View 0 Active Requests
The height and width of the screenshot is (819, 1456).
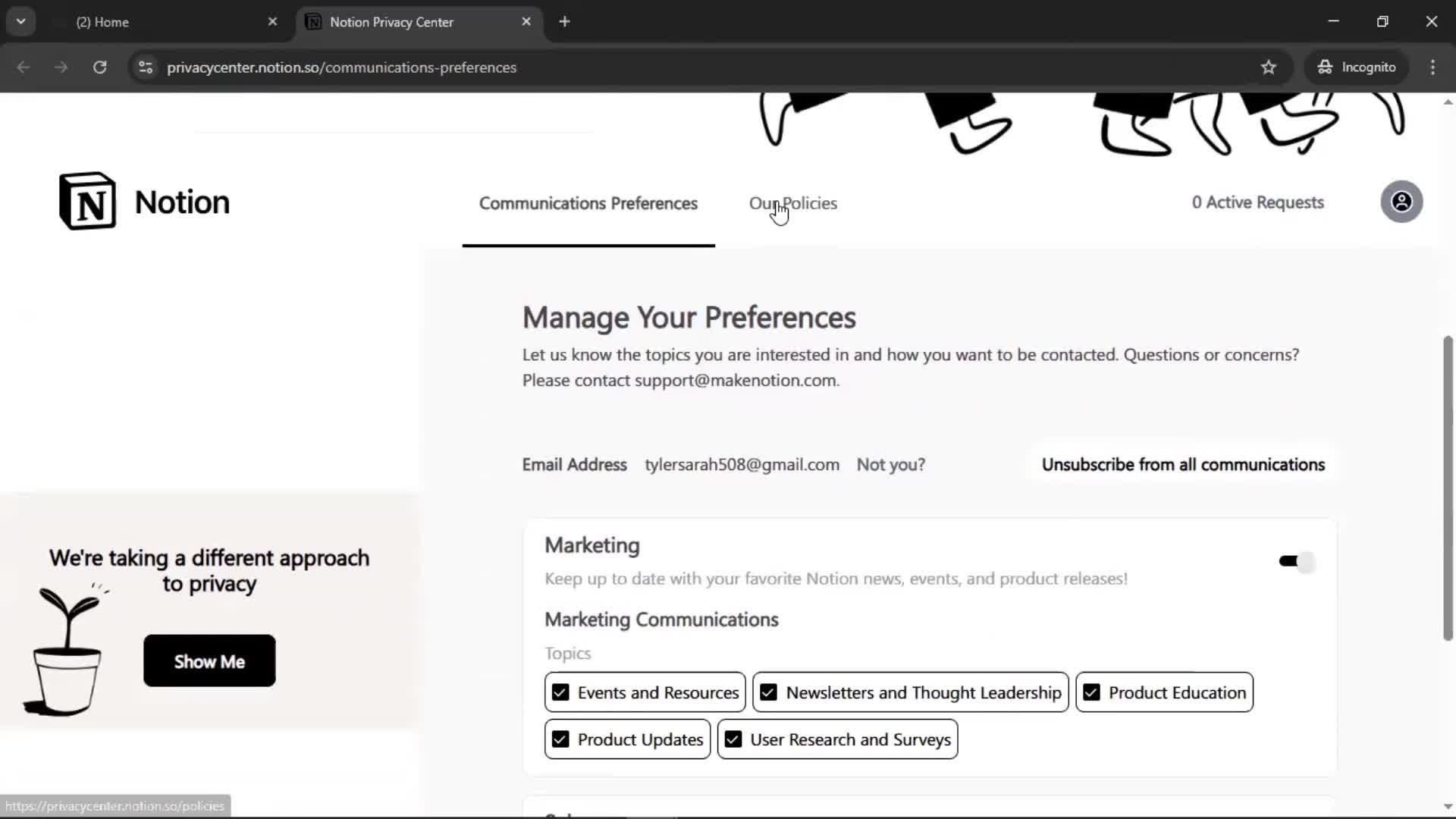1258,202
